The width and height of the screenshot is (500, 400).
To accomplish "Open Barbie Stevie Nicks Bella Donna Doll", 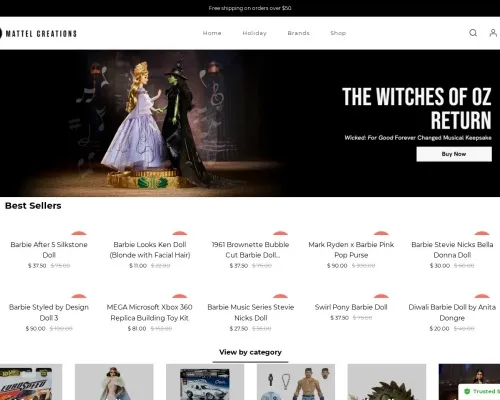I will [x=452, y=250].
